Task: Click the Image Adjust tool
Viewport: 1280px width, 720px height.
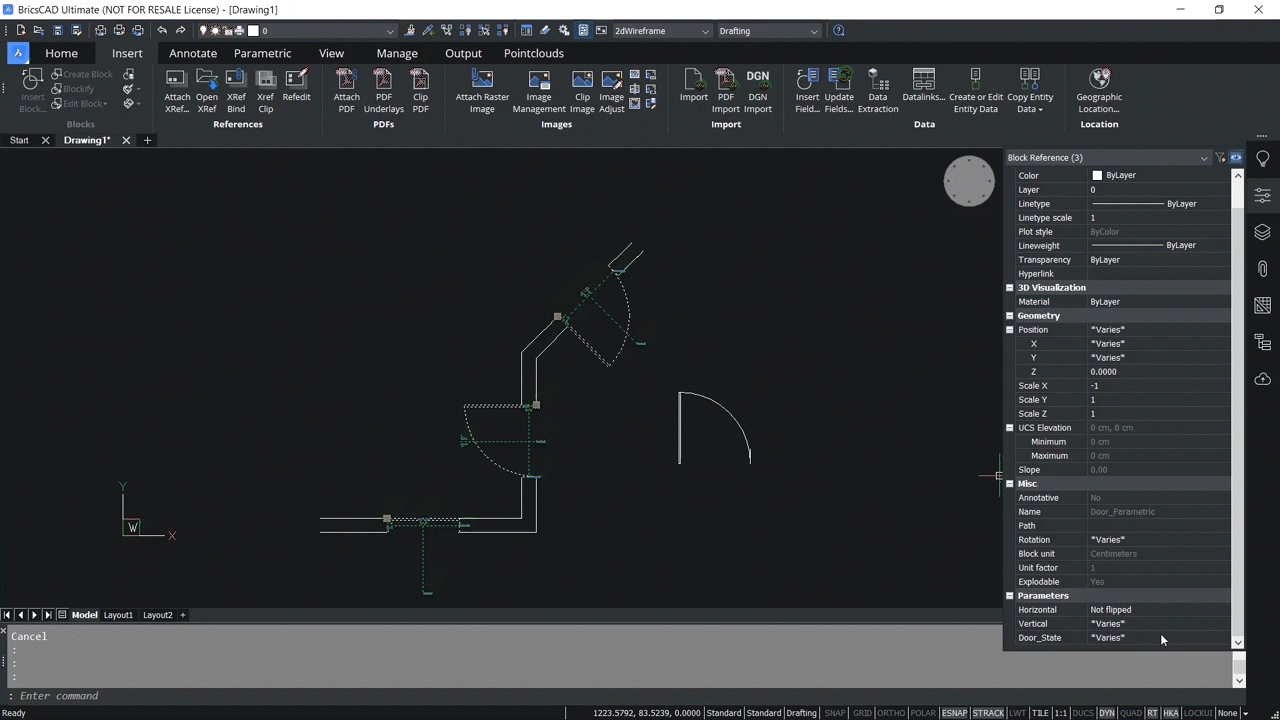Action: pyautogui.click(x=611, y=91)
